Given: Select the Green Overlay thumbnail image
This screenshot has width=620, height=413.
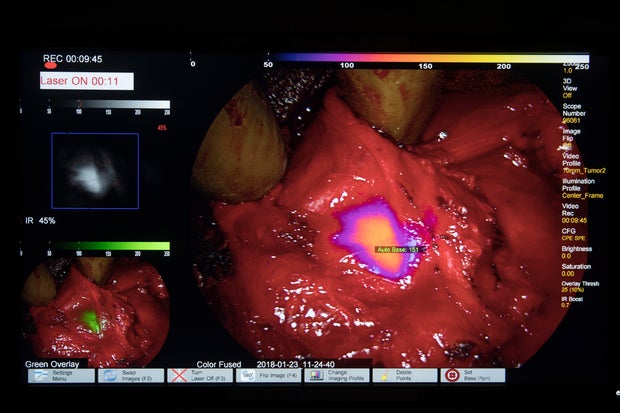Looking at the screenshot, I should [x=95, y=311].
